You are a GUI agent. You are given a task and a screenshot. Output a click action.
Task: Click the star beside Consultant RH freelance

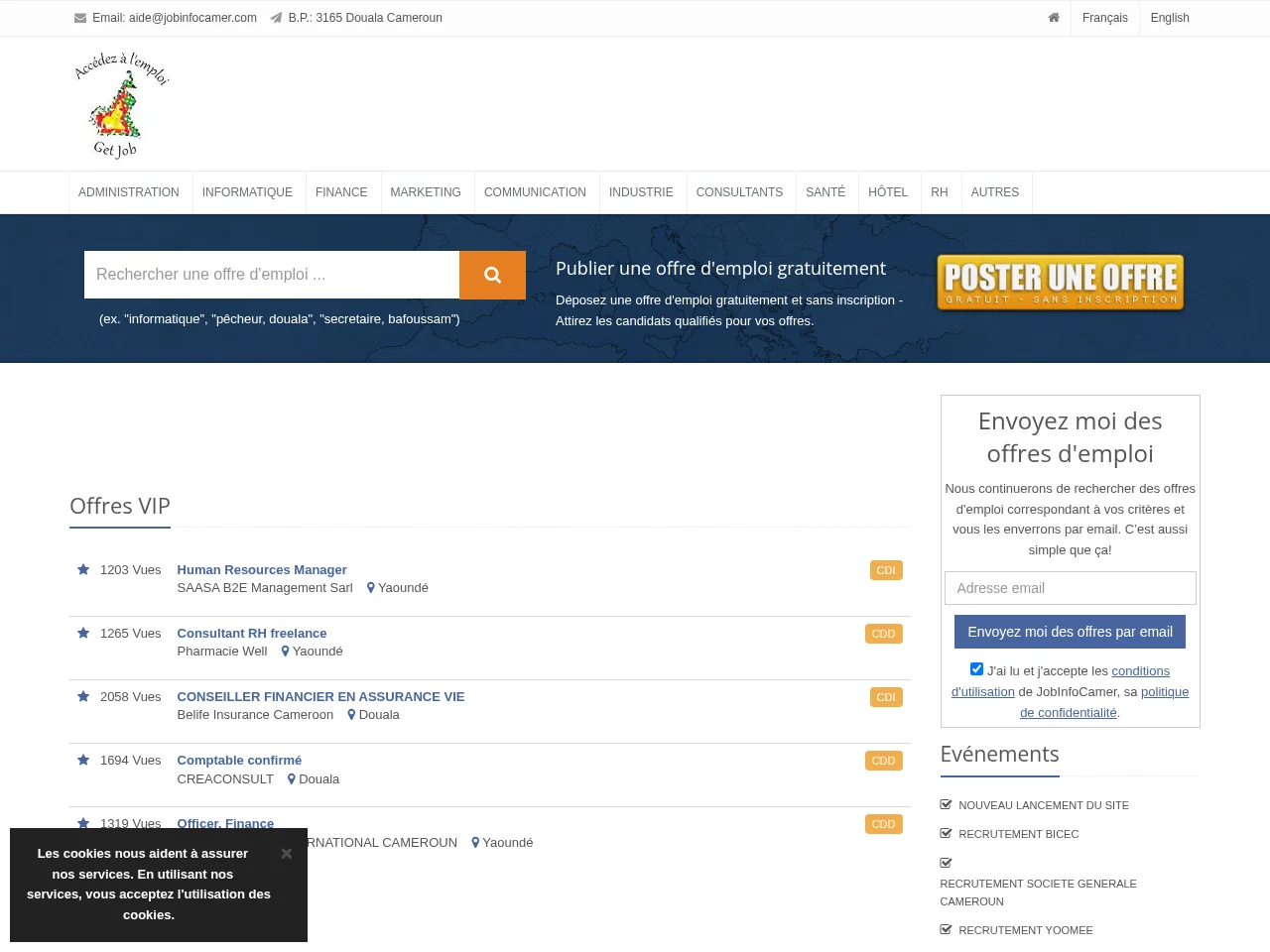pyautogui.click(x=83, y=633)
